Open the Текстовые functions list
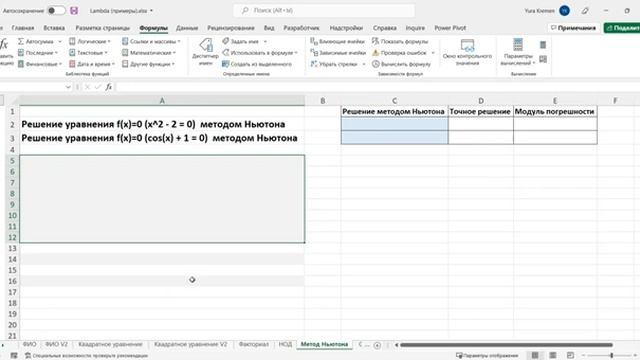 click(89, 53)
